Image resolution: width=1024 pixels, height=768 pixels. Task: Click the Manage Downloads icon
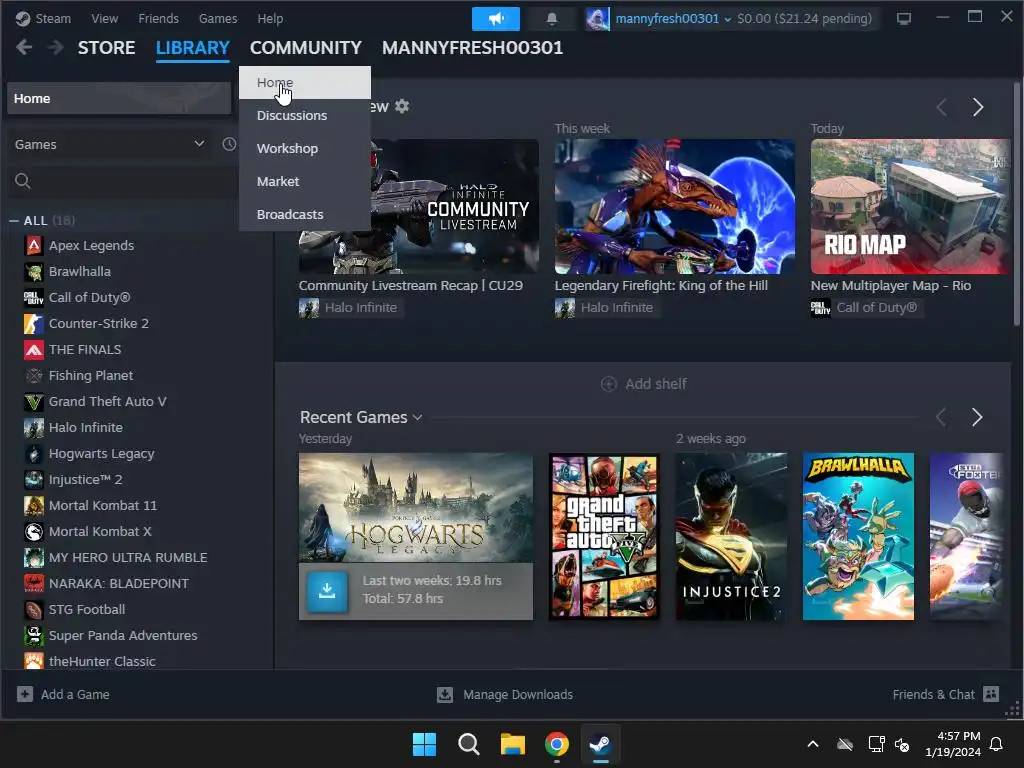pos(445,694)
